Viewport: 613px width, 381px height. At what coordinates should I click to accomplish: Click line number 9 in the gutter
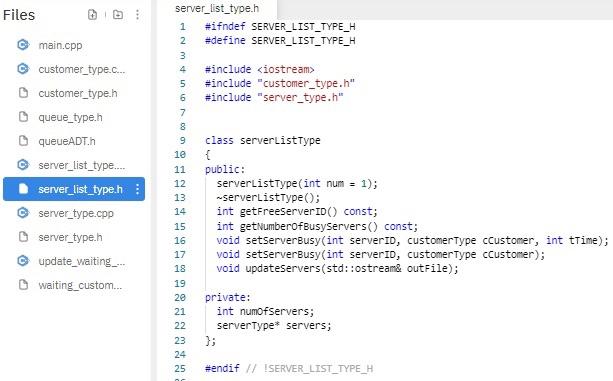183,140
